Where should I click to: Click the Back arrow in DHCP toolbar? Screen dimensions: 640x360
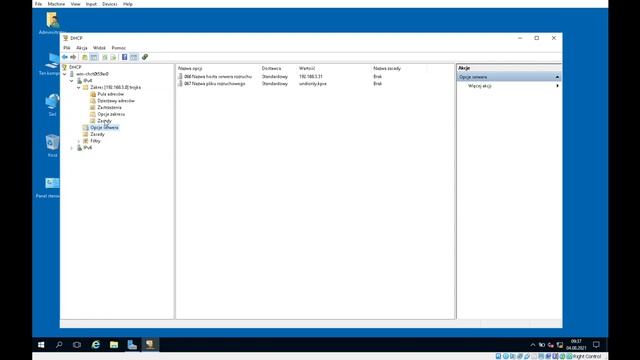pyautogui.click(x=65, y=57)
